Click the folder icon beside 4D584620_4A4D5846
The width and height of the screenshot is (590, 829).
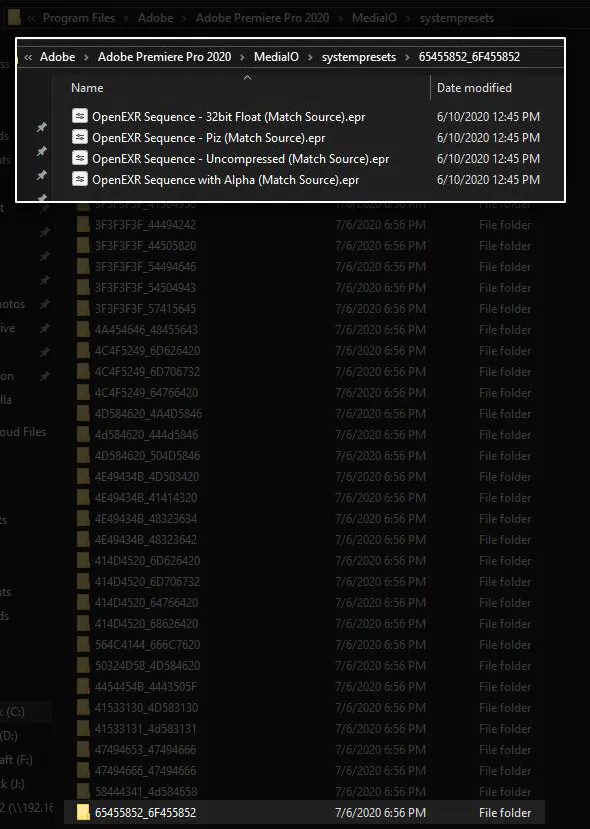tap(83, 413)
